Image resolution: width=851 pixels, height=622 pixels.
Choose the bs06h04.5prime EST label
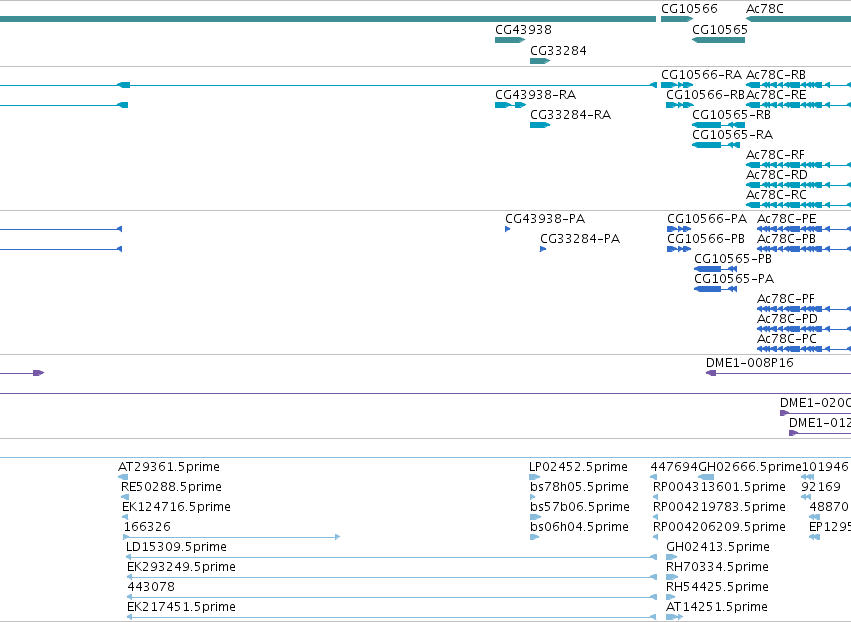pos(580,528)
